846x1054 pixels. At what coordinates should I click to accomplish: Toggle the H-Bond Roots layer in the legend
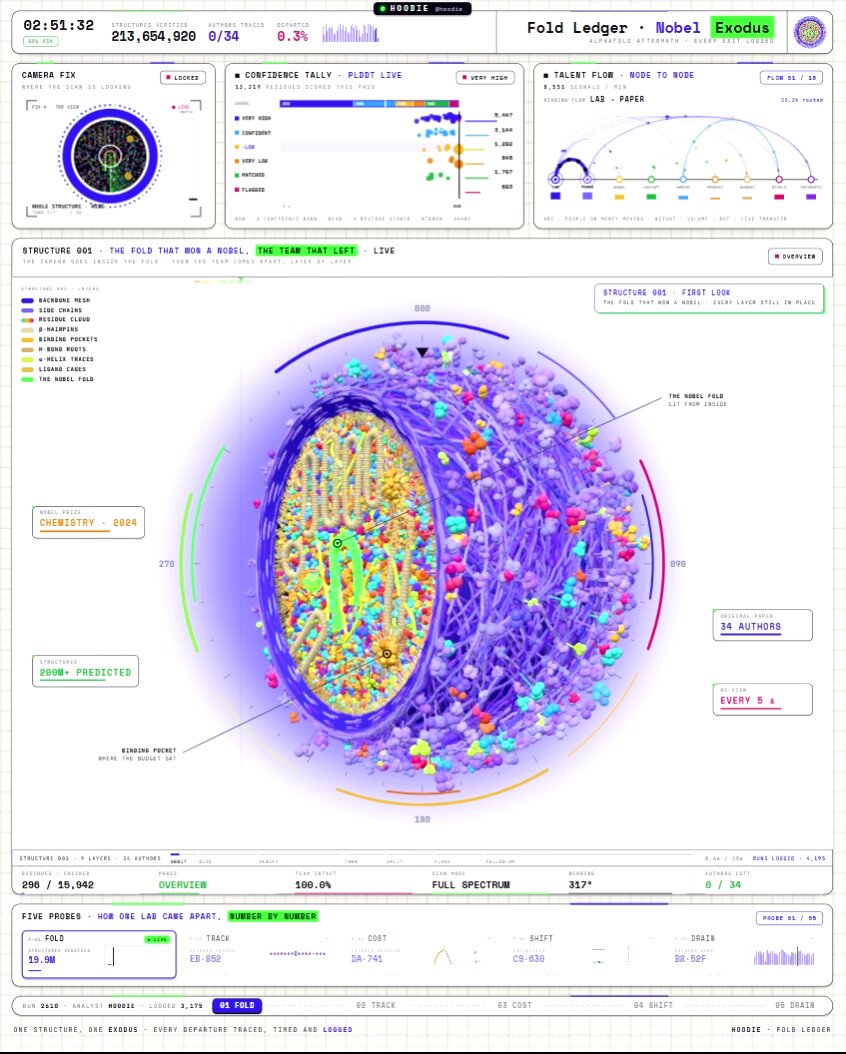[55, 350]
